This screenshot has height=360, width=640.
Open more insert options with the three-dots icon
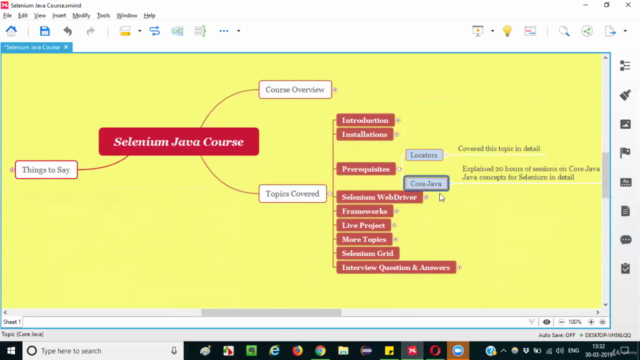[224, 31]
